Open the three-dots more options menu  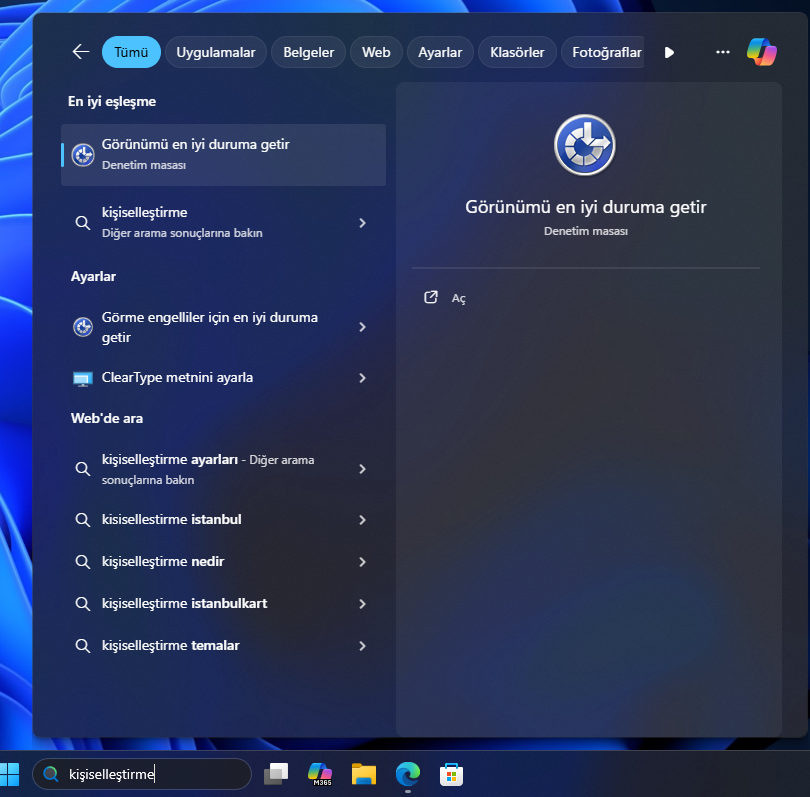[722, 52]
